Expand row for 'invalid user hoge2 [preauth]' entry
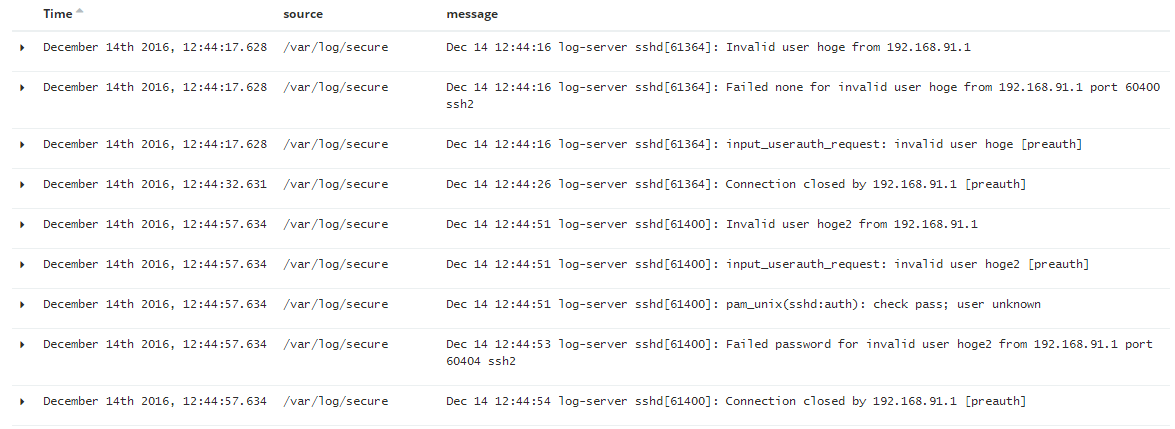Screen dimensions: 1175x429 (x=23, y=264)
